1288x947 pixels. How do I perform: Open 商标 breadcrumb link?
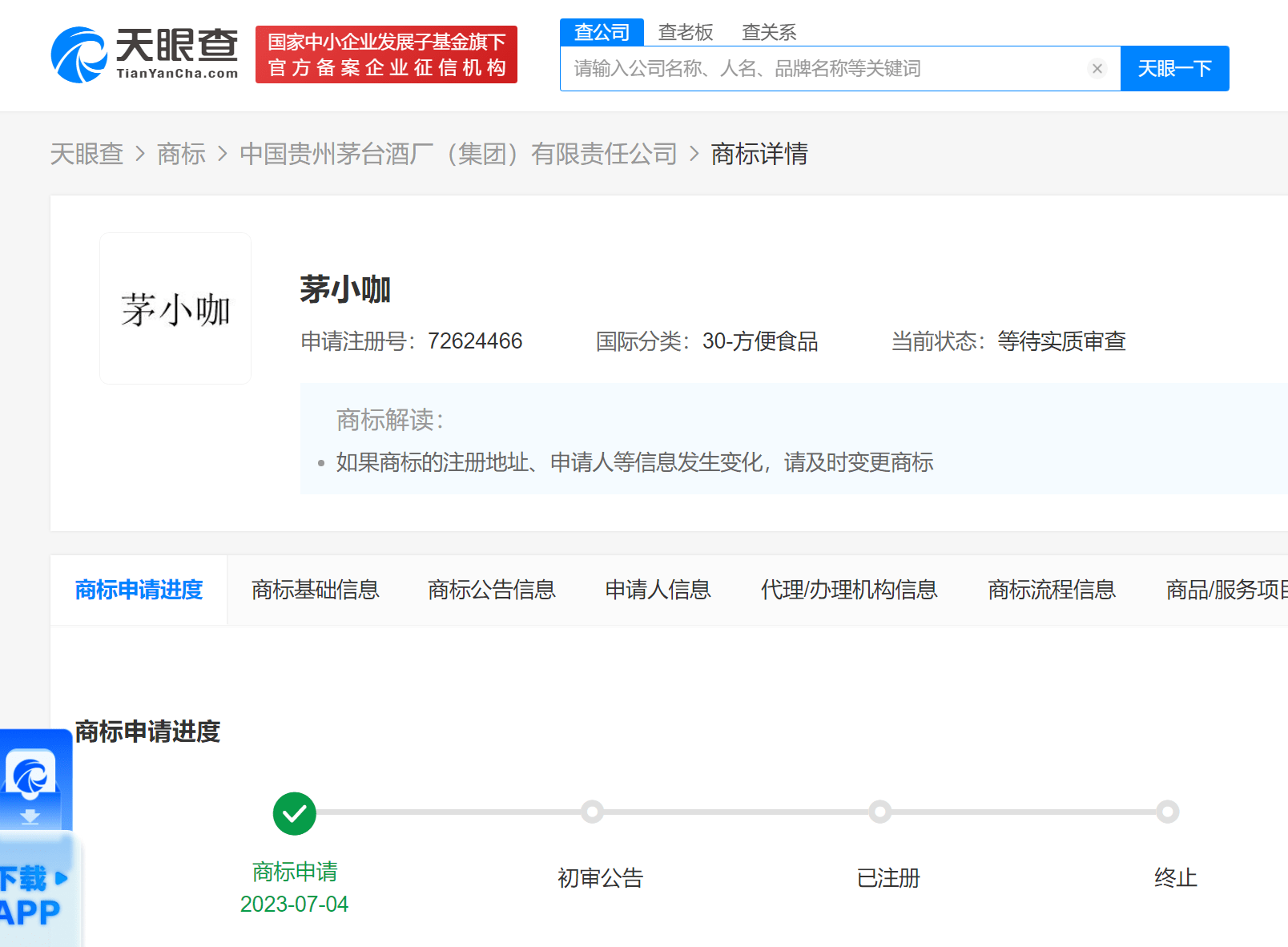coord(181,154)
